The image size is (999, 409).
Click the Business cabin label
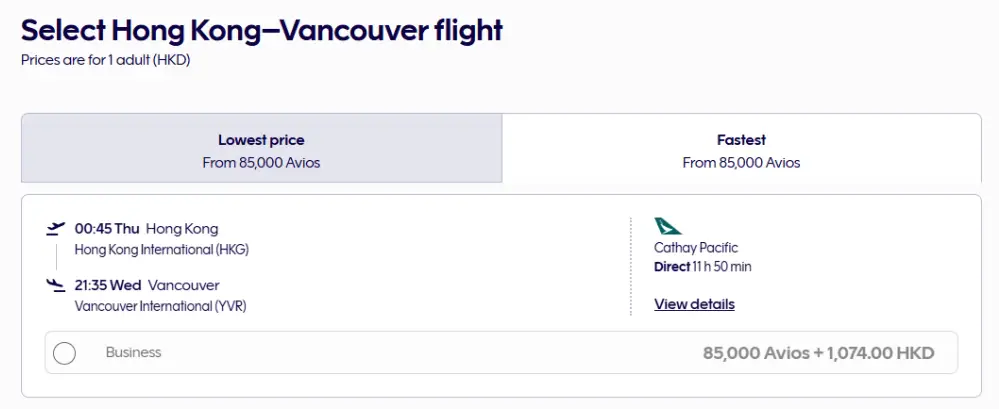pos(133,353)
